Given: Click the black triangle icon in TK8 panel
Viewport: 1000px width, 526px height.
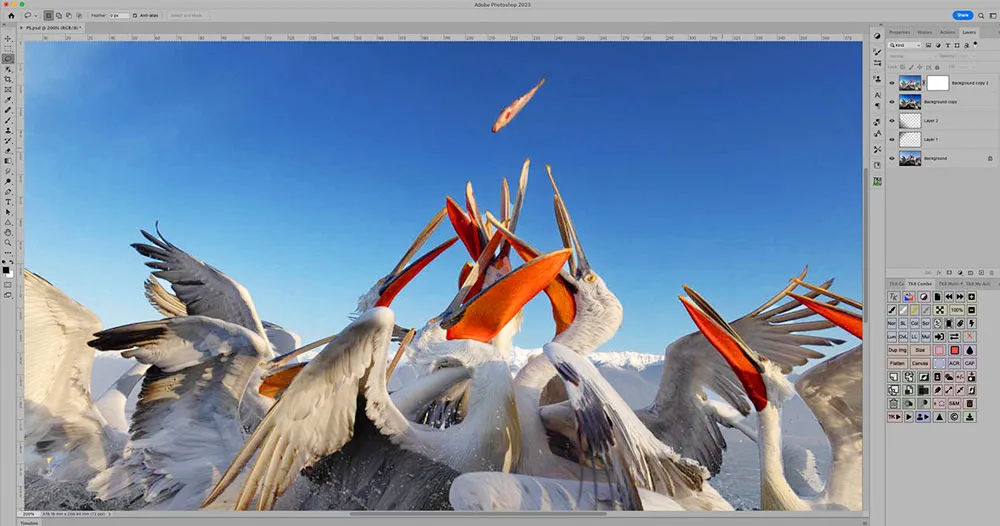Looking at the screenshot, I should coord(939,417).
